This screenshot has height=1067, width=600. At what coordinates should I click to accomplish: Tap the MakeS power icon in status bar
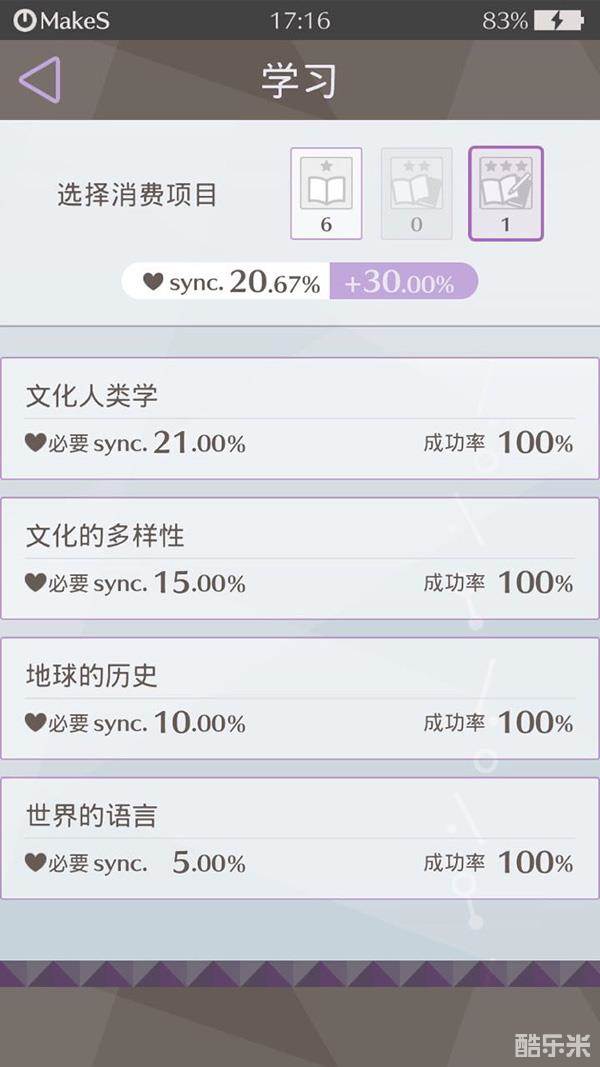coord(24,20)
